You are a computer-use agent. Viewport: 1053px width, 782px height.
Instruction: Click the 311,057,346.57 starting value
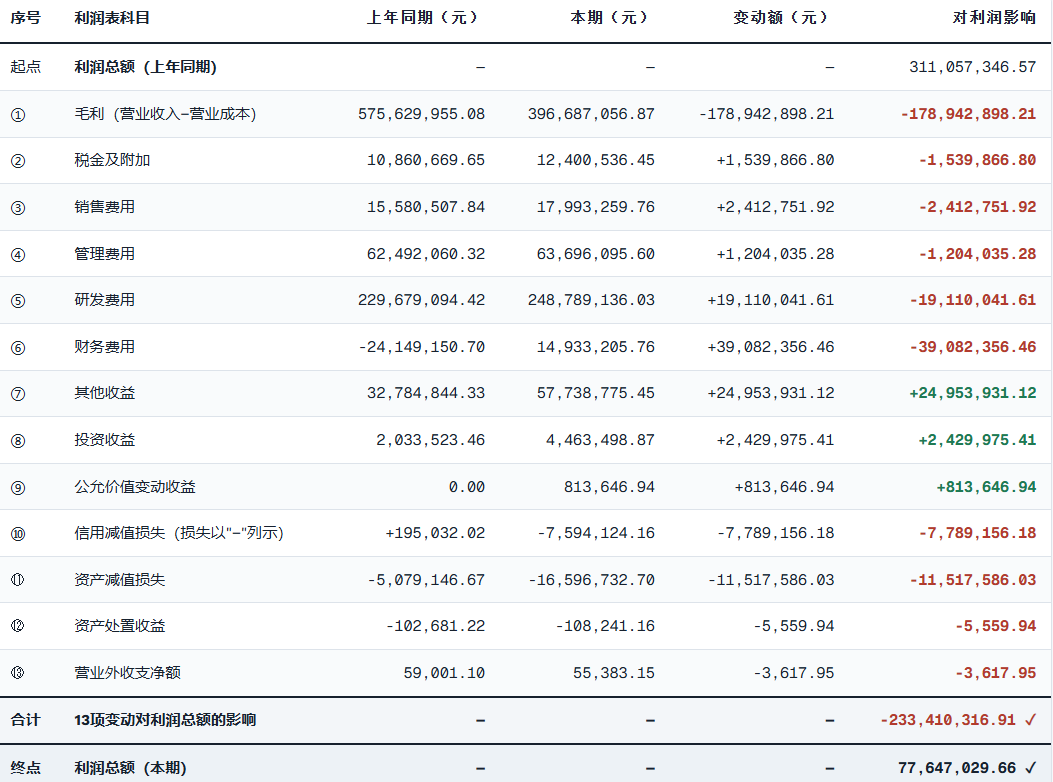pos(972,67)
